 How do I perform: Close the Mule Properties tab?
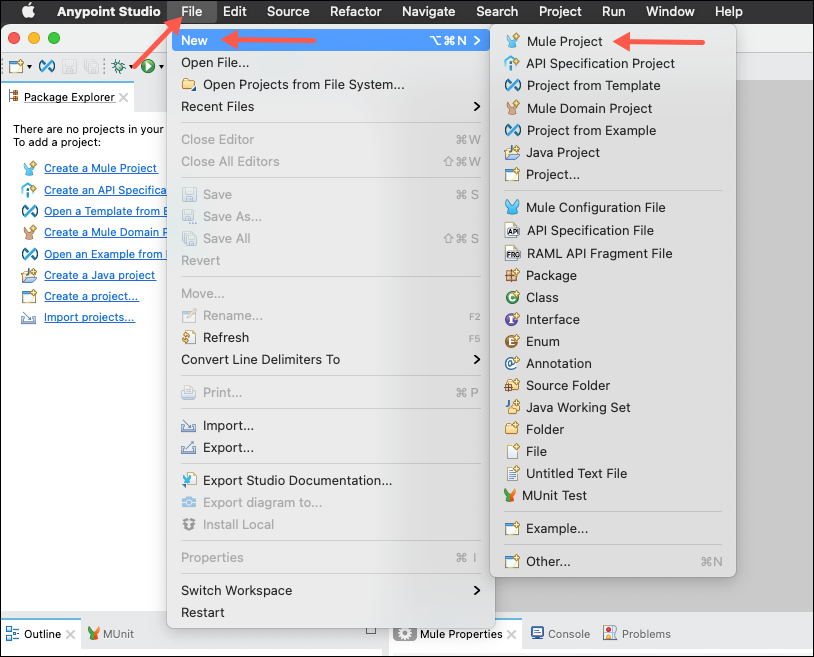coord(511,634)
